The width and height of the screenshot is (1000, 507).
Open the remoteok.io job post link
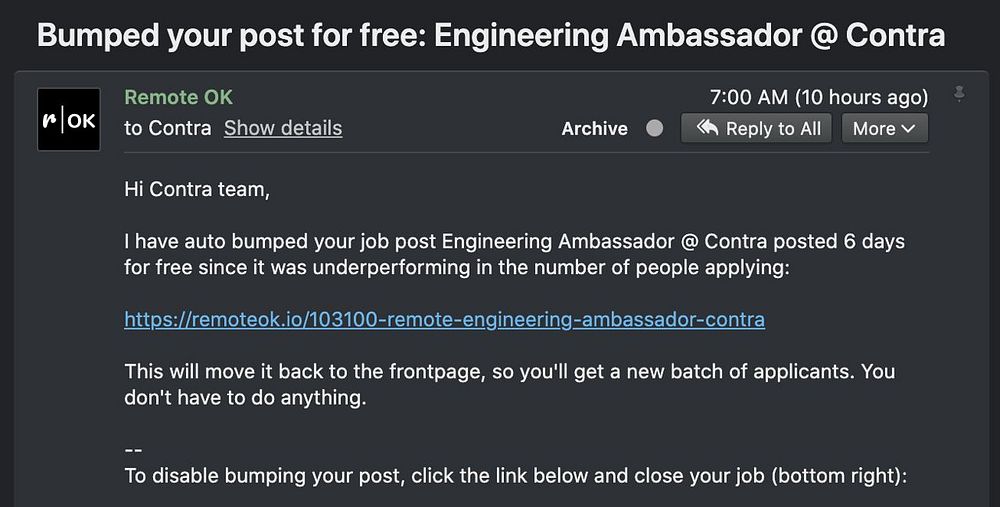point(444,320)
